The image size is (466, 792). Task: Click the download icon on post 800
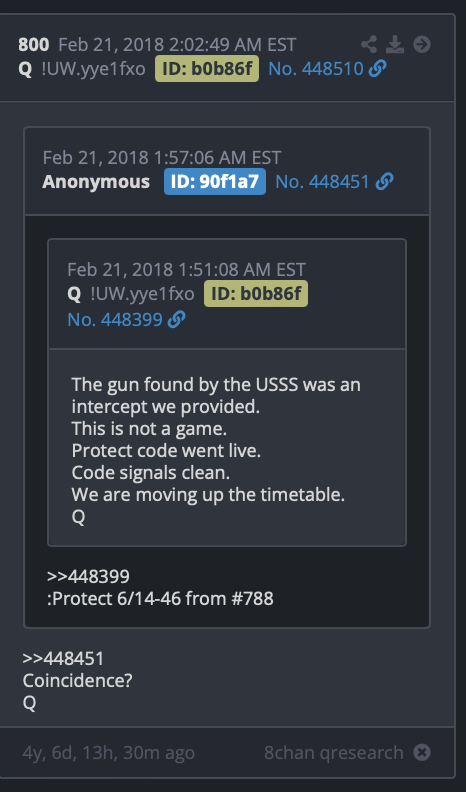[395, 44]
